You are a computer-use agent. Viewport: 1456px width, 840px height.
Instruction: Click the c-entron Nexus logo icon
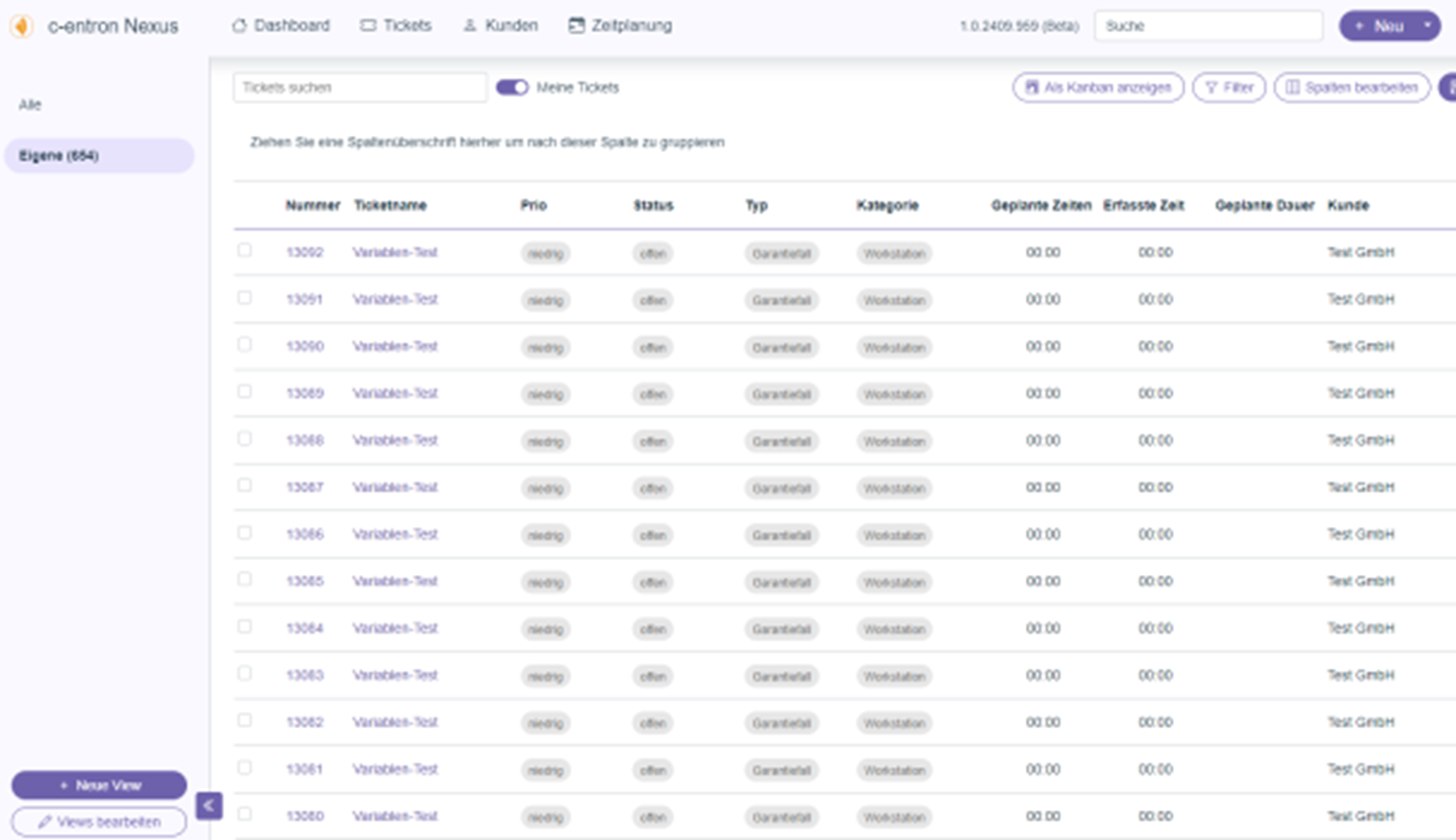[21, 26]
